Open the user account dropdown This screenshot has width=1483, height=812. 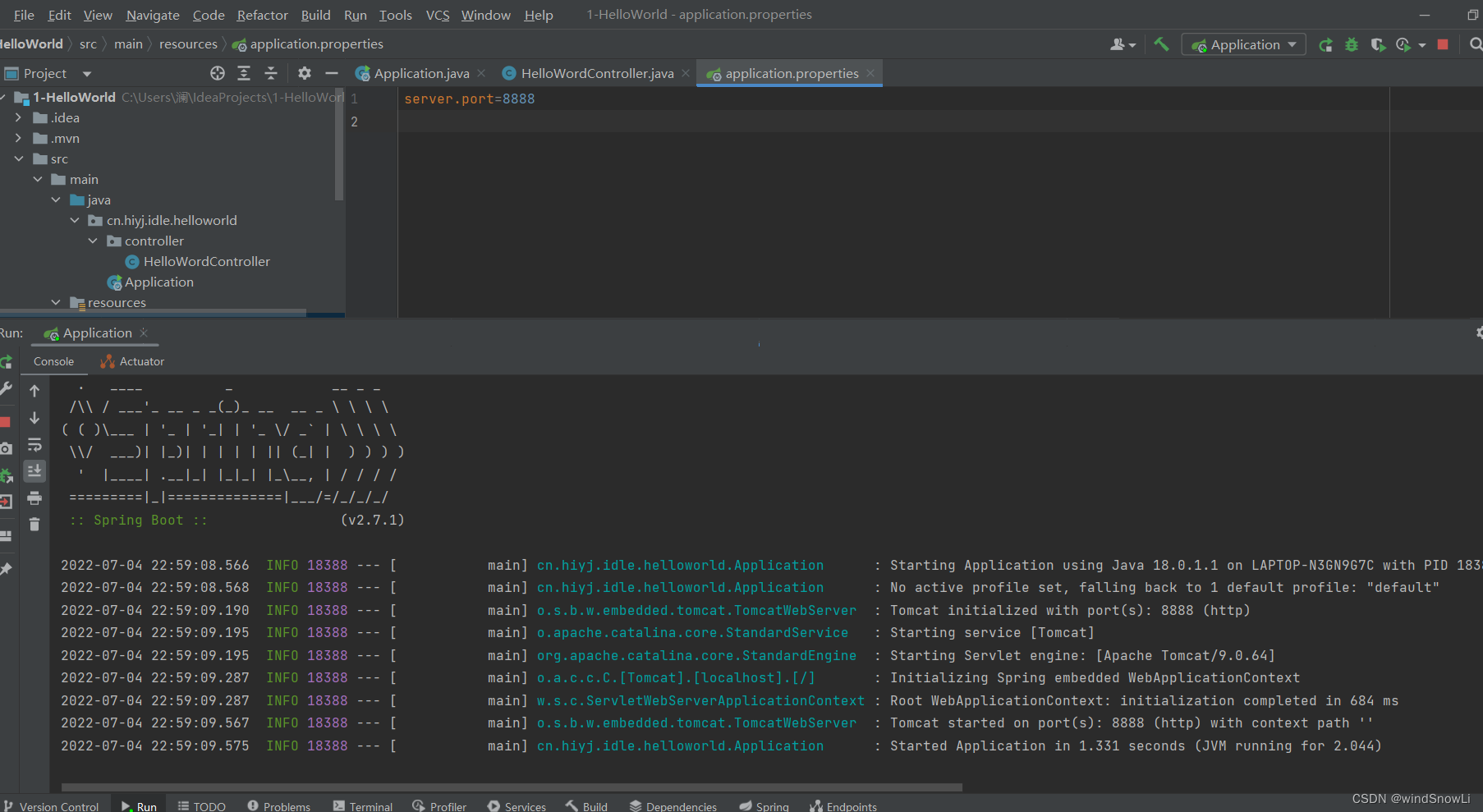1123,45
